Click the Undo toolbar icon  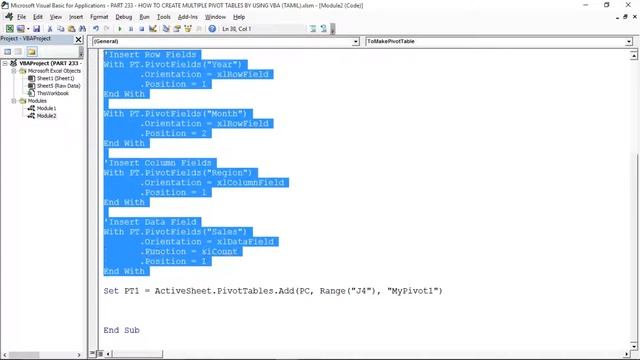pyautogui.click(x=96, y=29)
